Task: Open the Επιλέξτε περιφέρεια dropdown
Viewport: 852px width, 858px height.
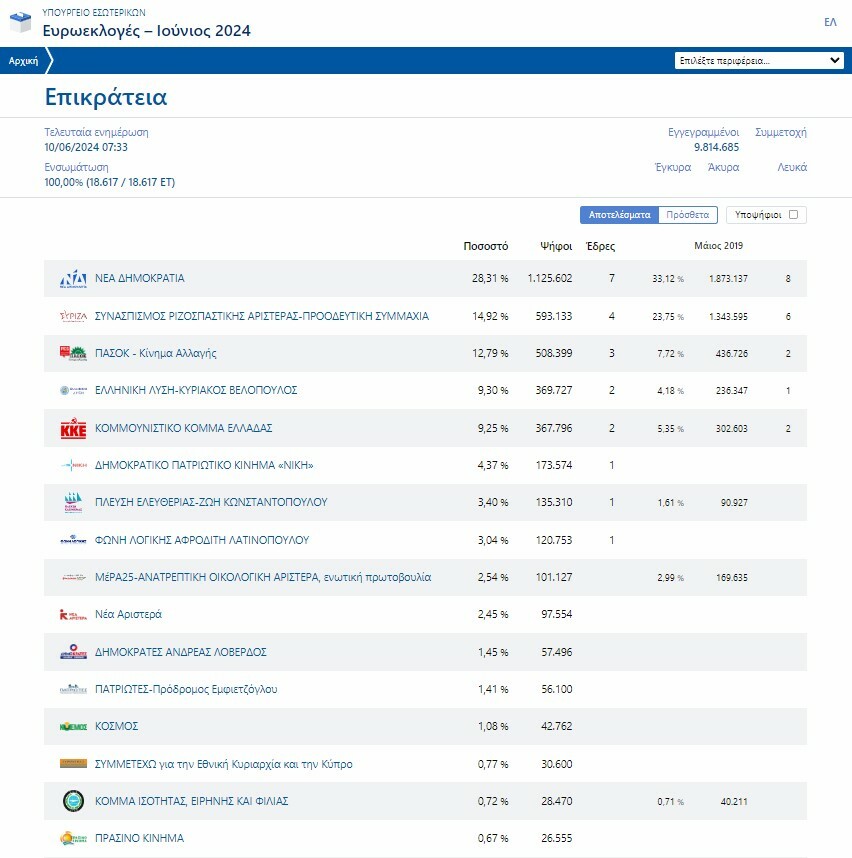Action: click(x=759, y=61)
